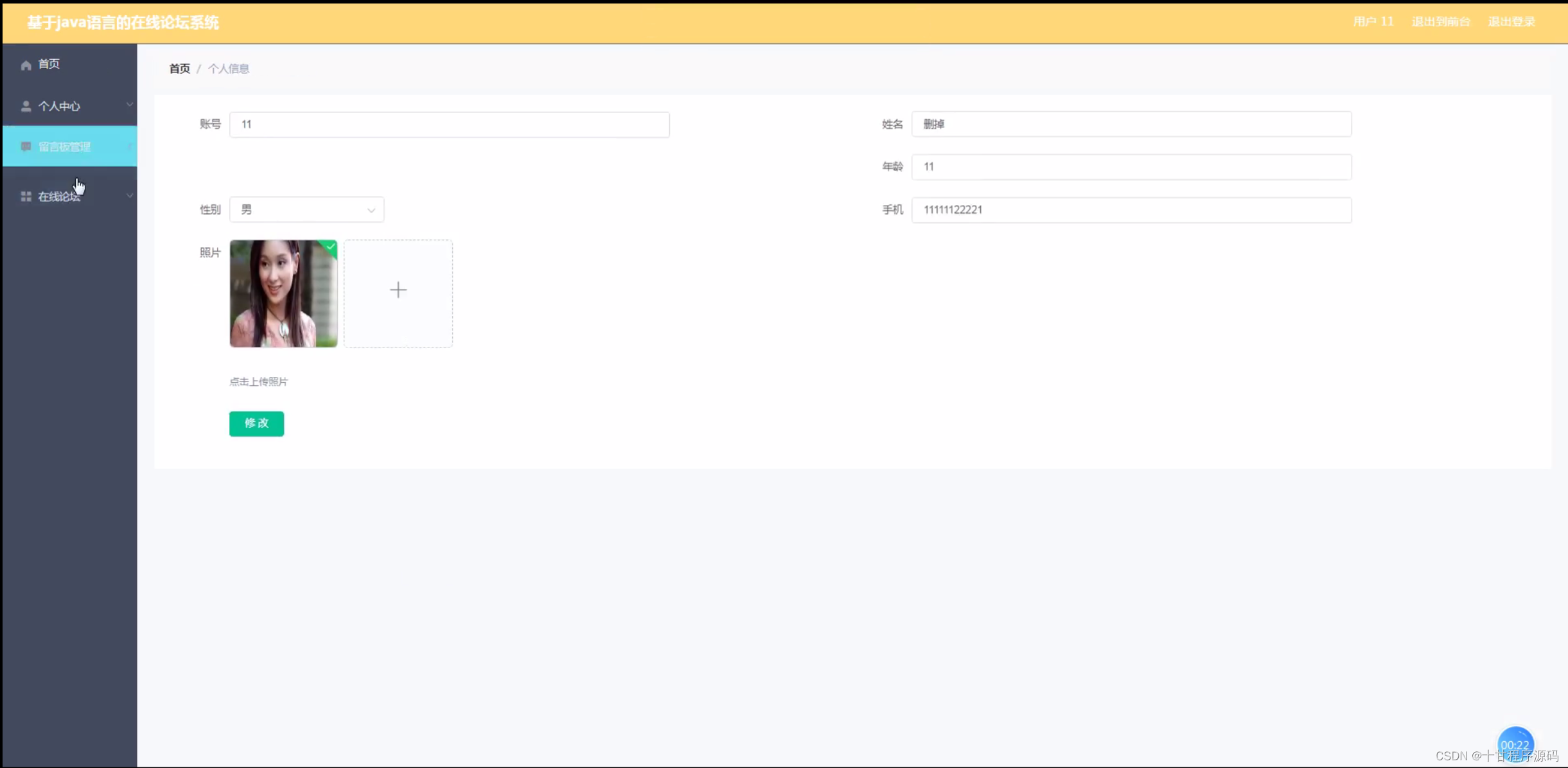Screen dimensions: 1568x768
Task: Click the 账号 account input field
Action: point(448,125)
